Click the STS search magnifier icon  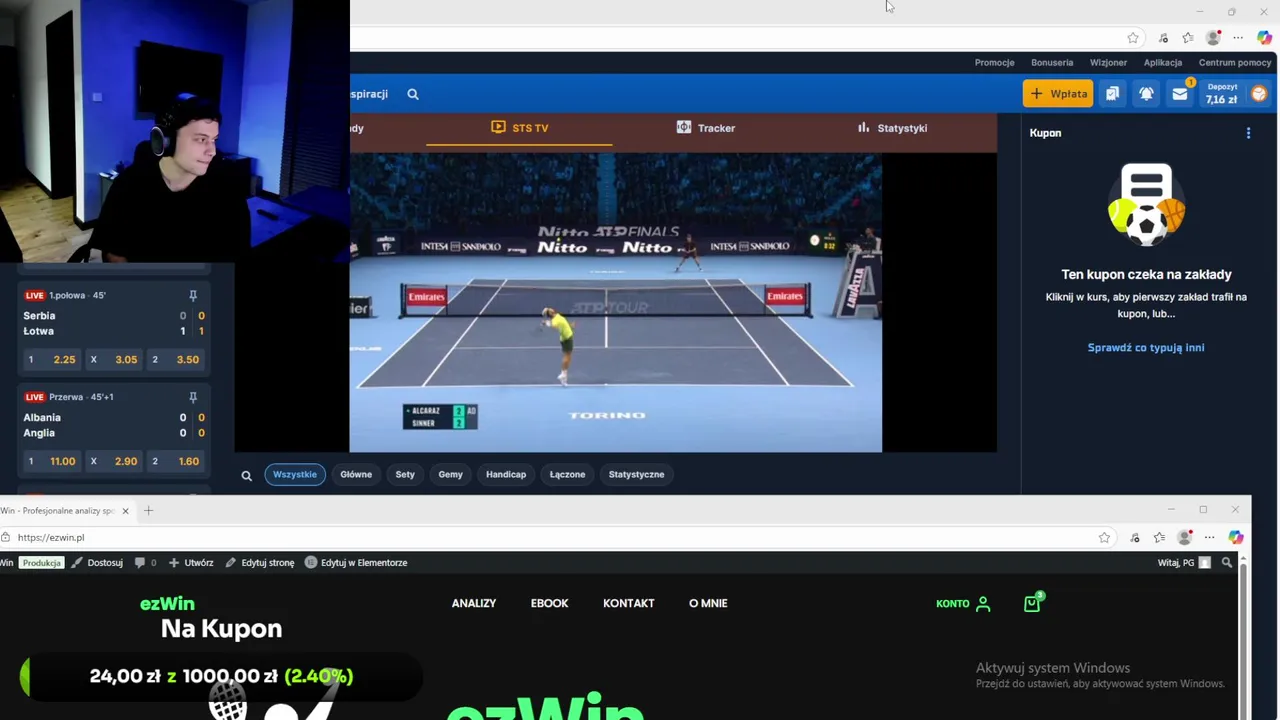413,94
